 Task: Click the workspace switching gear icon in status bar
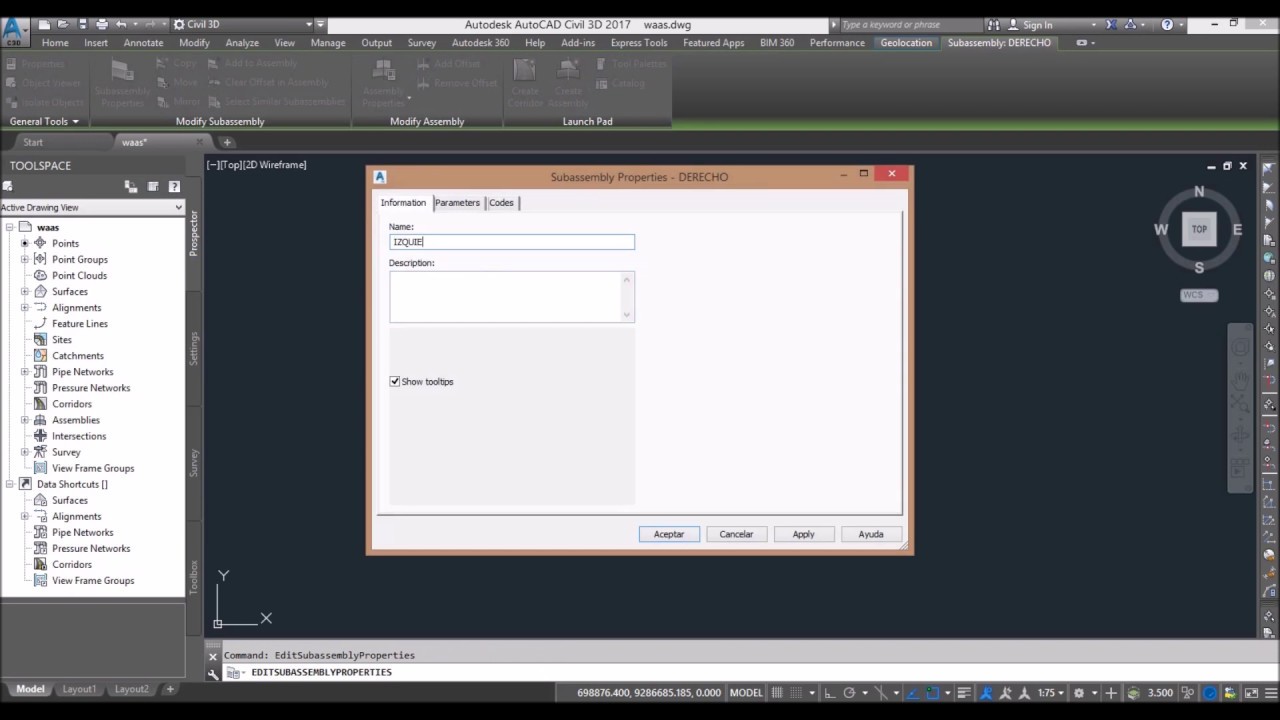(1078, 693)
